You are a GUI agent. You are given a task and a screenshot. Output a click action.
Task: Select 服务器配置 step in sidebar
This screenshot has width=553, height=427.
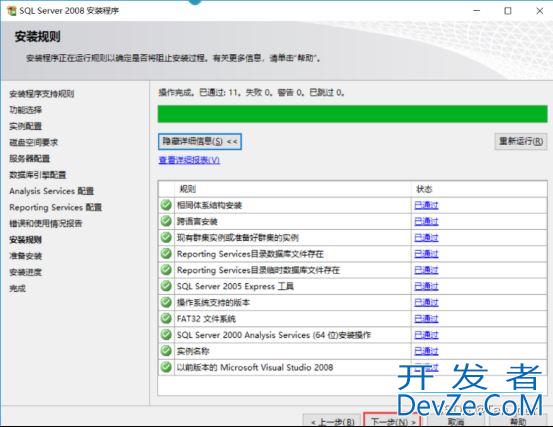(30, 159)
